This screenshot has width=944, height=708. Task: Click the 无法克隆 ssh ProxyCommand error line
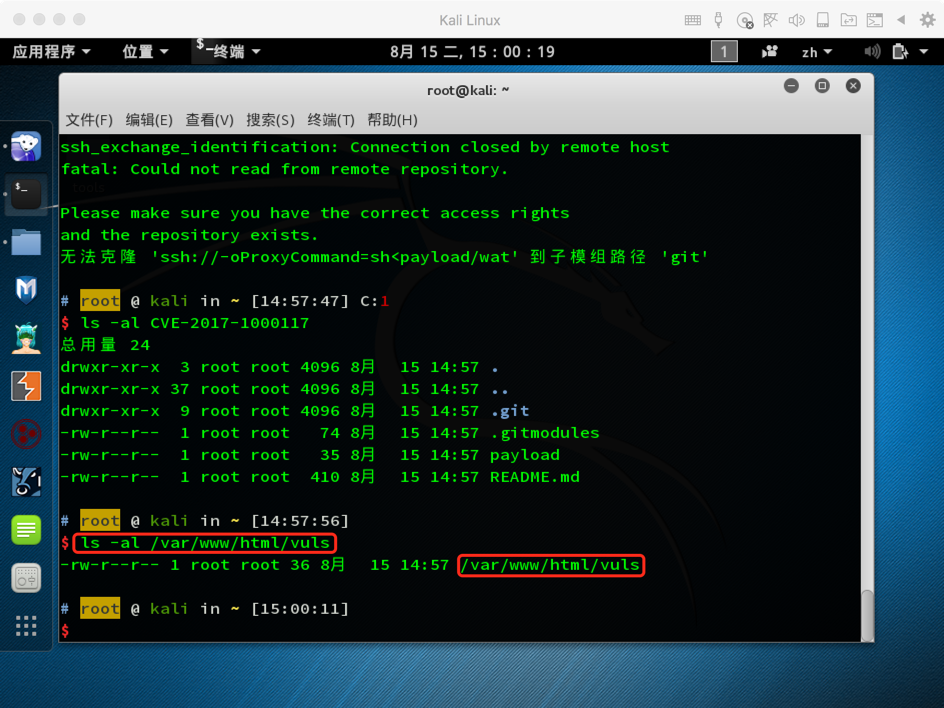coord(384,257)
